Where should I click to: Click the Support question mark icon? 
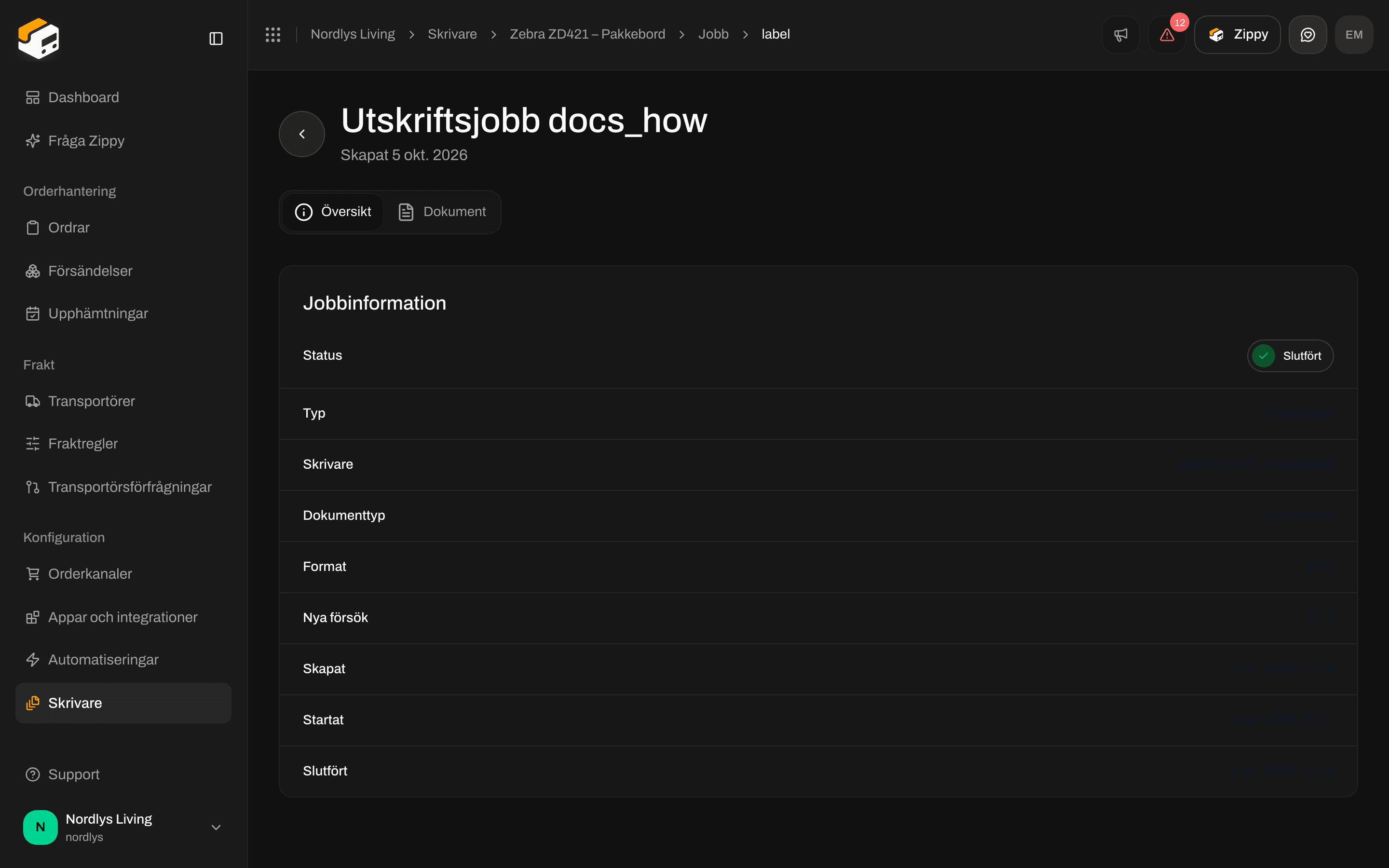pyautogui.click(x=33, y=774)
